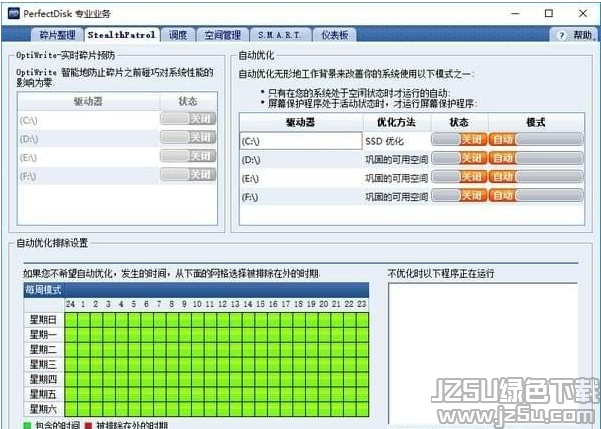Switch to the 碎片整理 tab
Viewport: 601px width, 429px height.
[57, 35]
